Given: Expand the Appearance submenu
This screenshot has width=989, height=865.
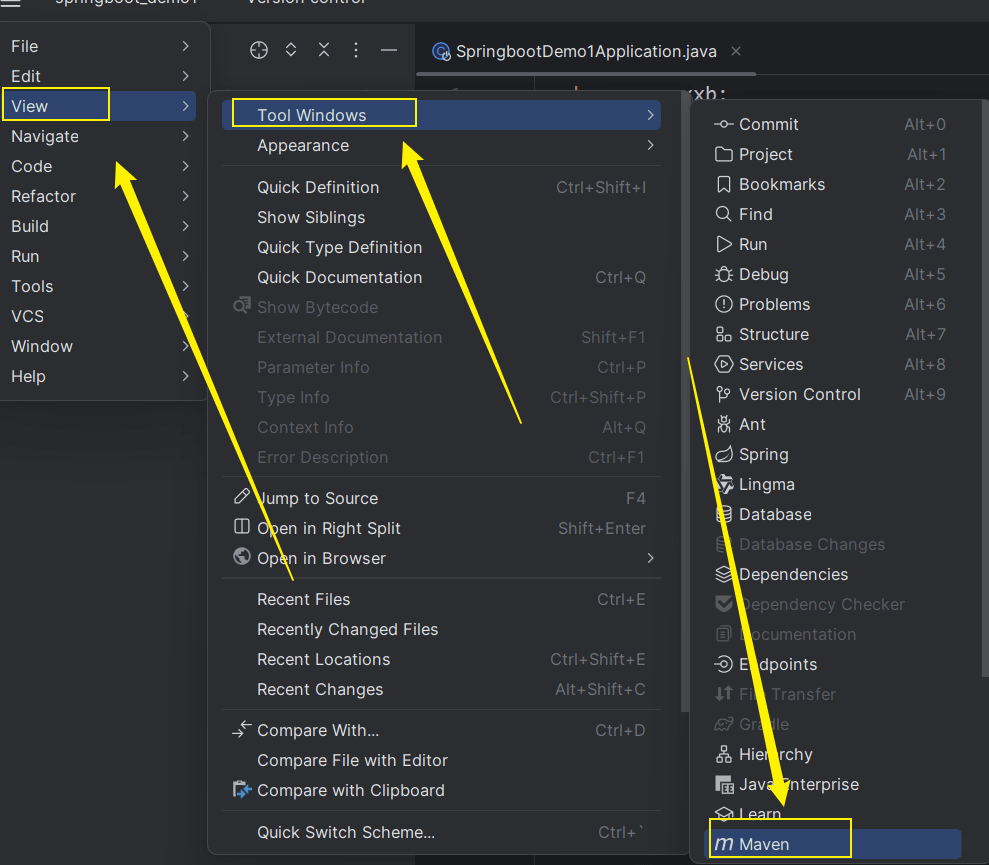Looking at the screenshot, I should coord(441,145).
